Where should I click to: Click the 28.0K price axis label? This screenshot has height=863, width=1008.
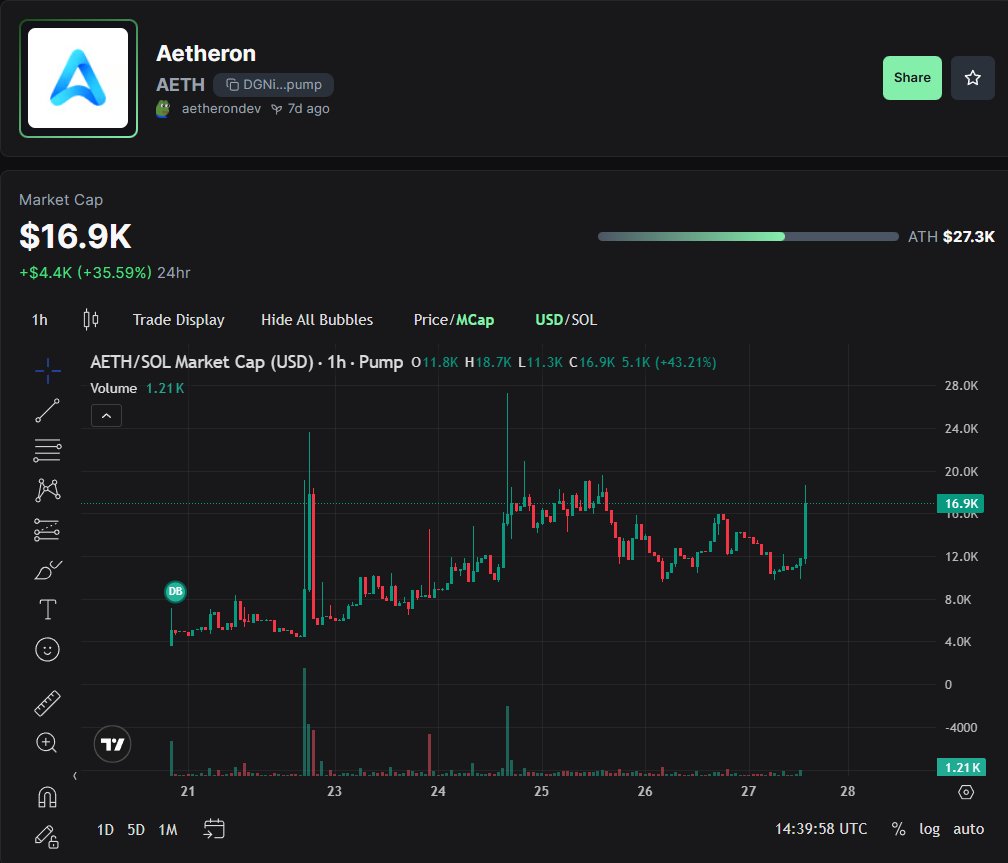pos(961,386)
